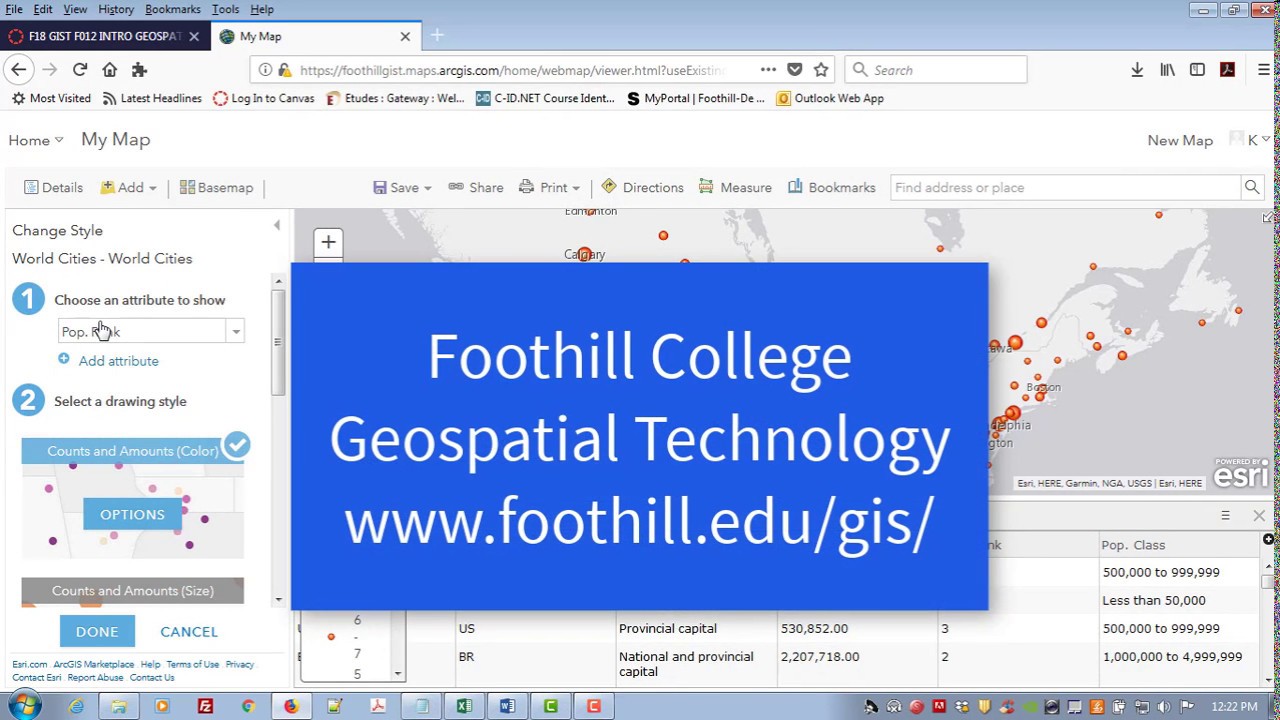Click the DONE button
Image resolution: width=1280 pixels, height=720 pixels.
[97, 632]
